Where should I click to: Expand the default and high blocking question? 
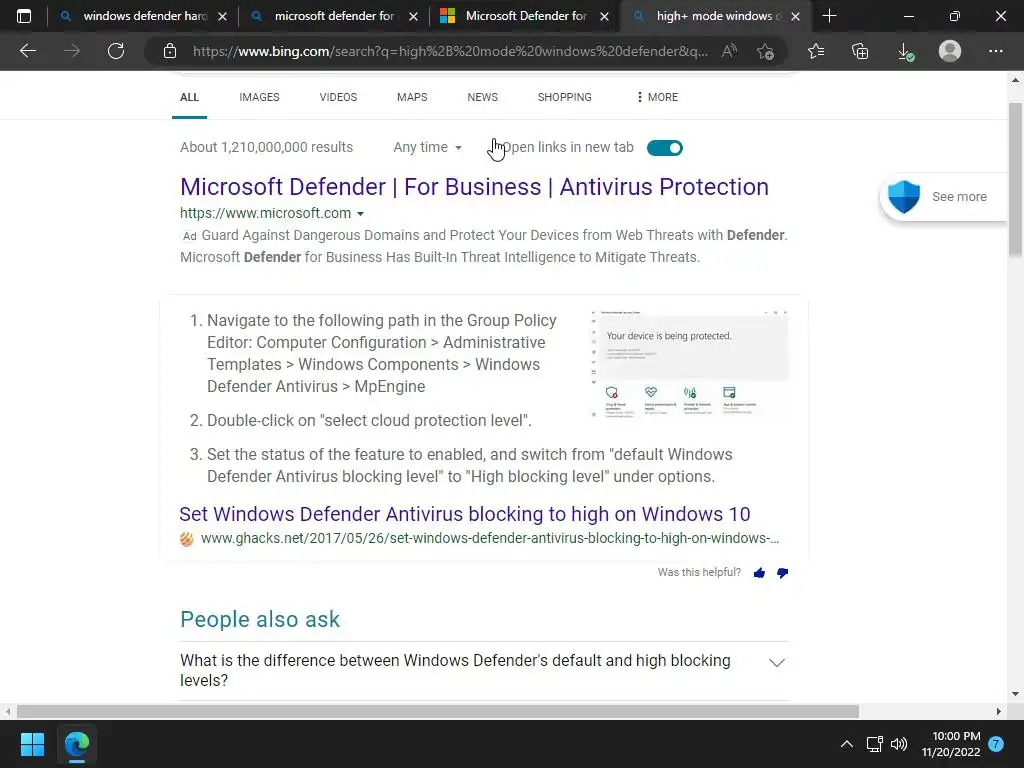pyautogui.click(x=484, y=670)
